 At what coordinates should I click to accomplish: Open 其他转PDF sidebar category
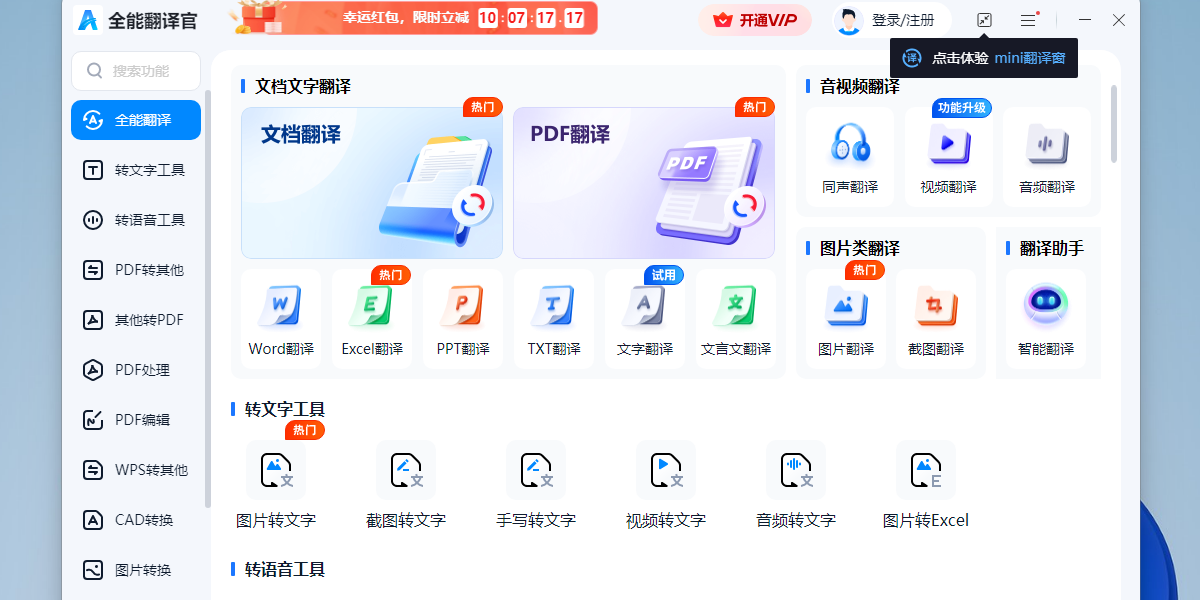click(136, 320)
